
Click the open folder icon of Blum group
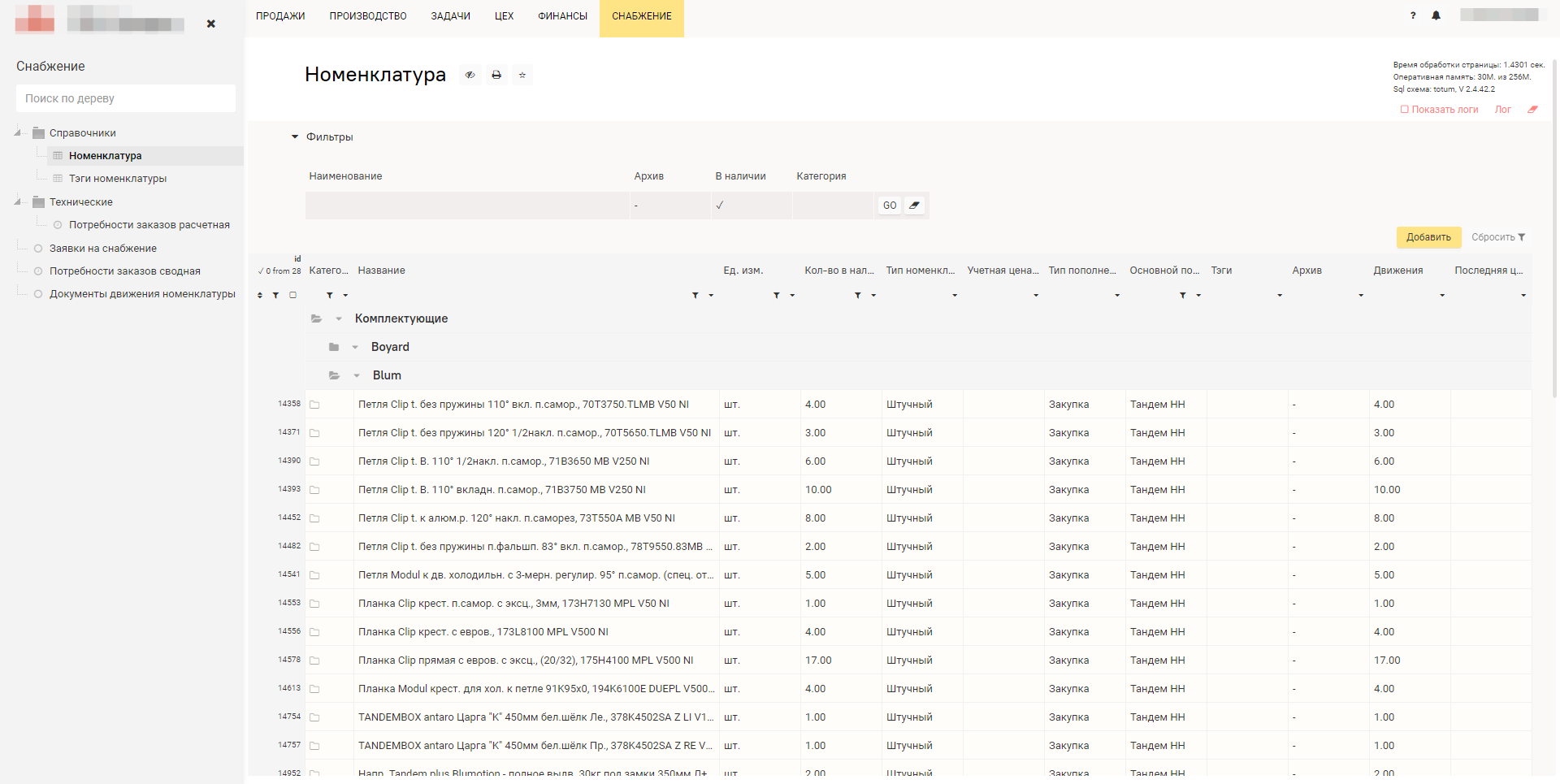click(335, 375)
